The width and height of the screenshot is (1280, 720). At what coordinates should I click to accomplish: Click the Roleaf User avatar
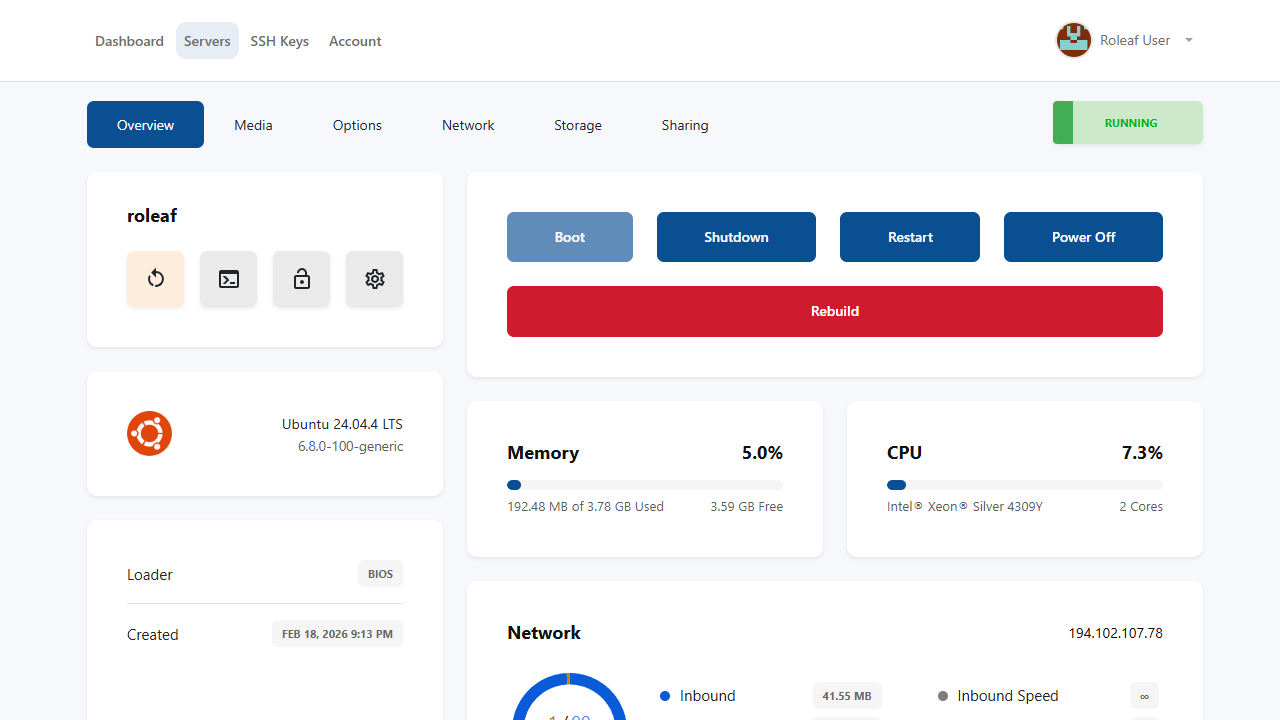(1073, 40)
